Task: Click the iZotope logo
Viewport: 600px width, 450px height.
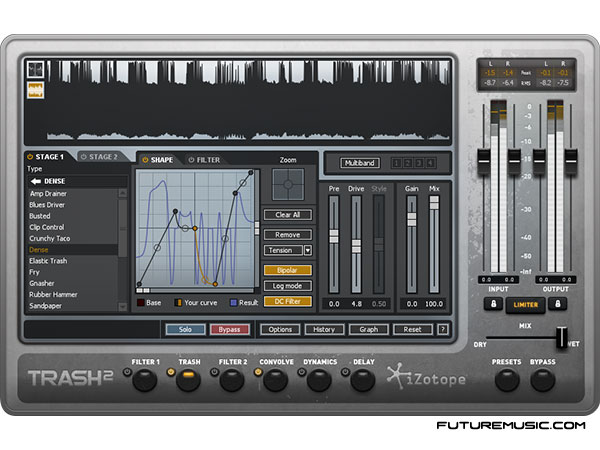Action: click(x=426, y=377)
